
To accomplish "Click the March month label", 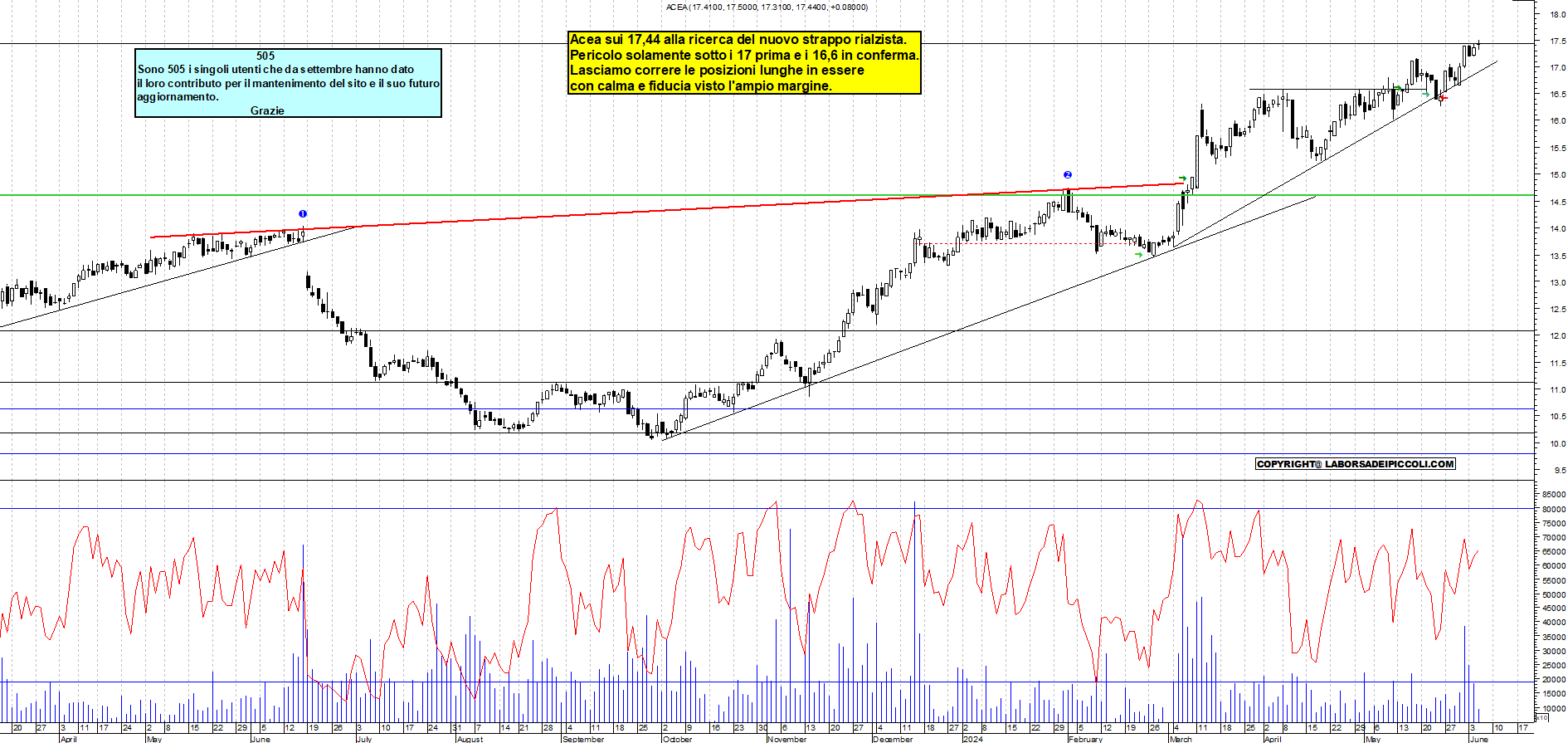I will (x=1181, y=739).
